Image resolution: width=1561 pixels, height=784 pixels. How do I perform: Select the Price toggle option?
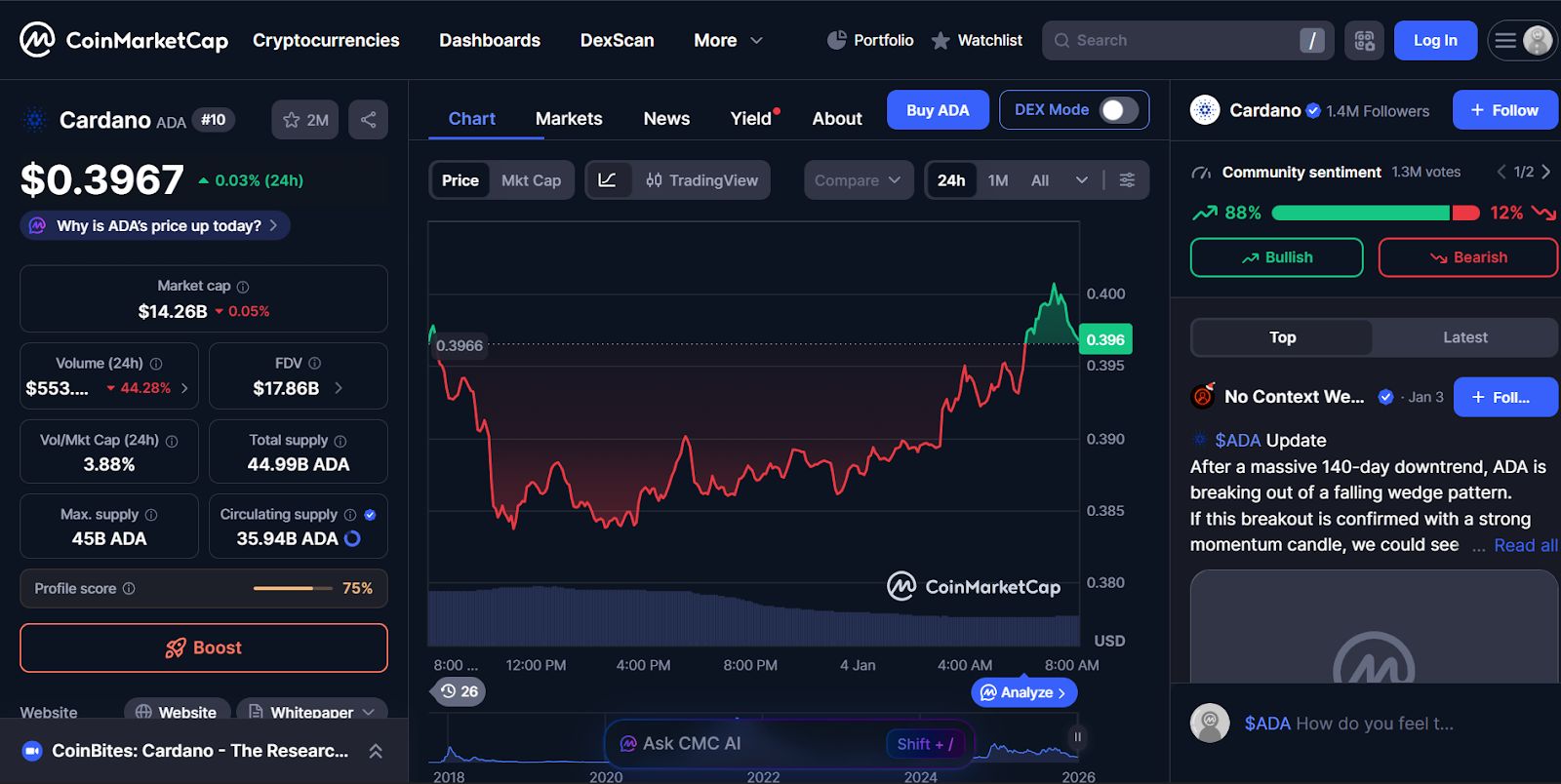[460, 180]
